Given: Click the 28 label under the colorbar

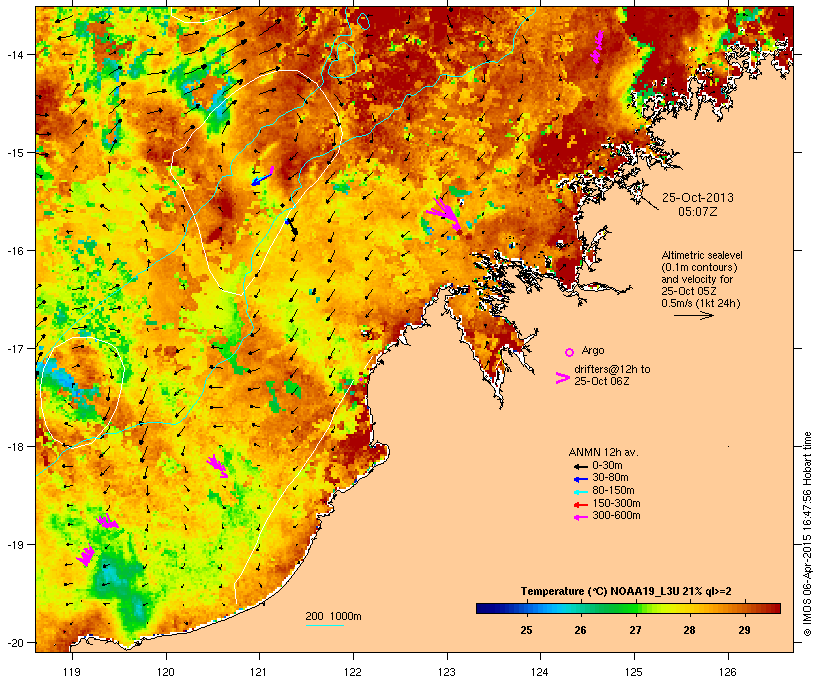Looking at the screenshot, I should 689,630.
